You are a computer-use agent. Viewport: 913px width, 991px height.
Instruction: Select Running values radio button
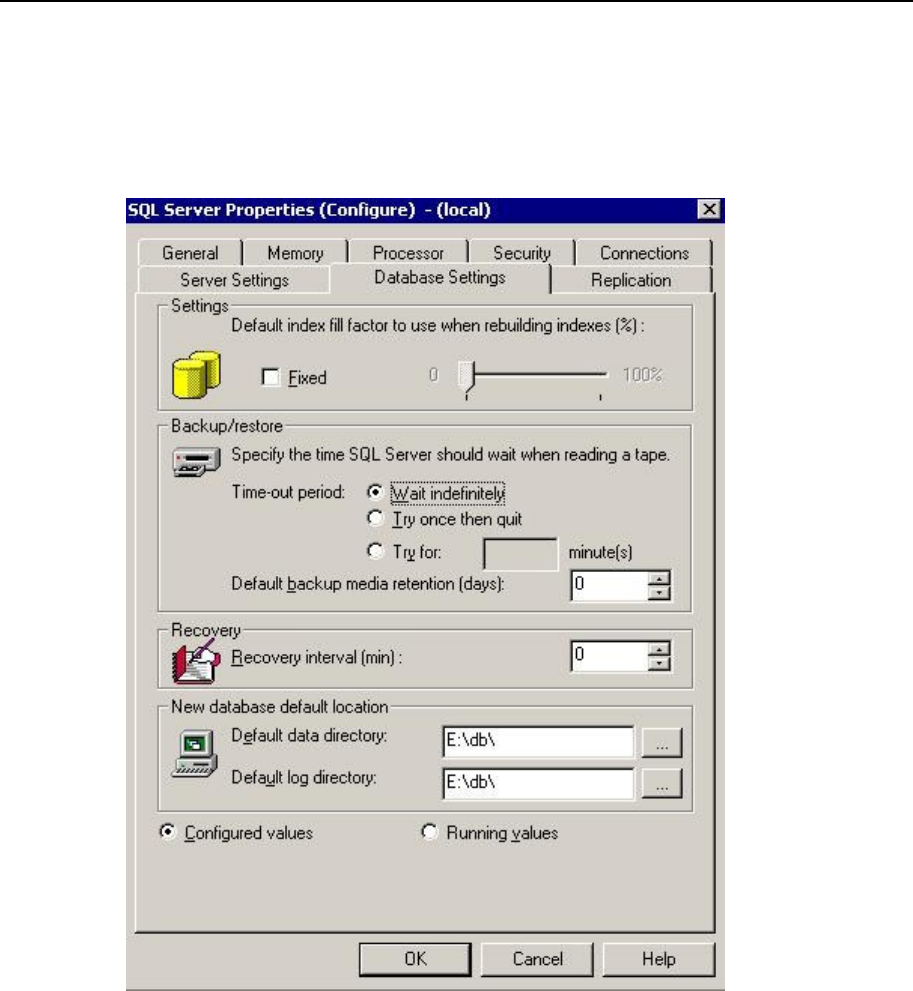429,832
